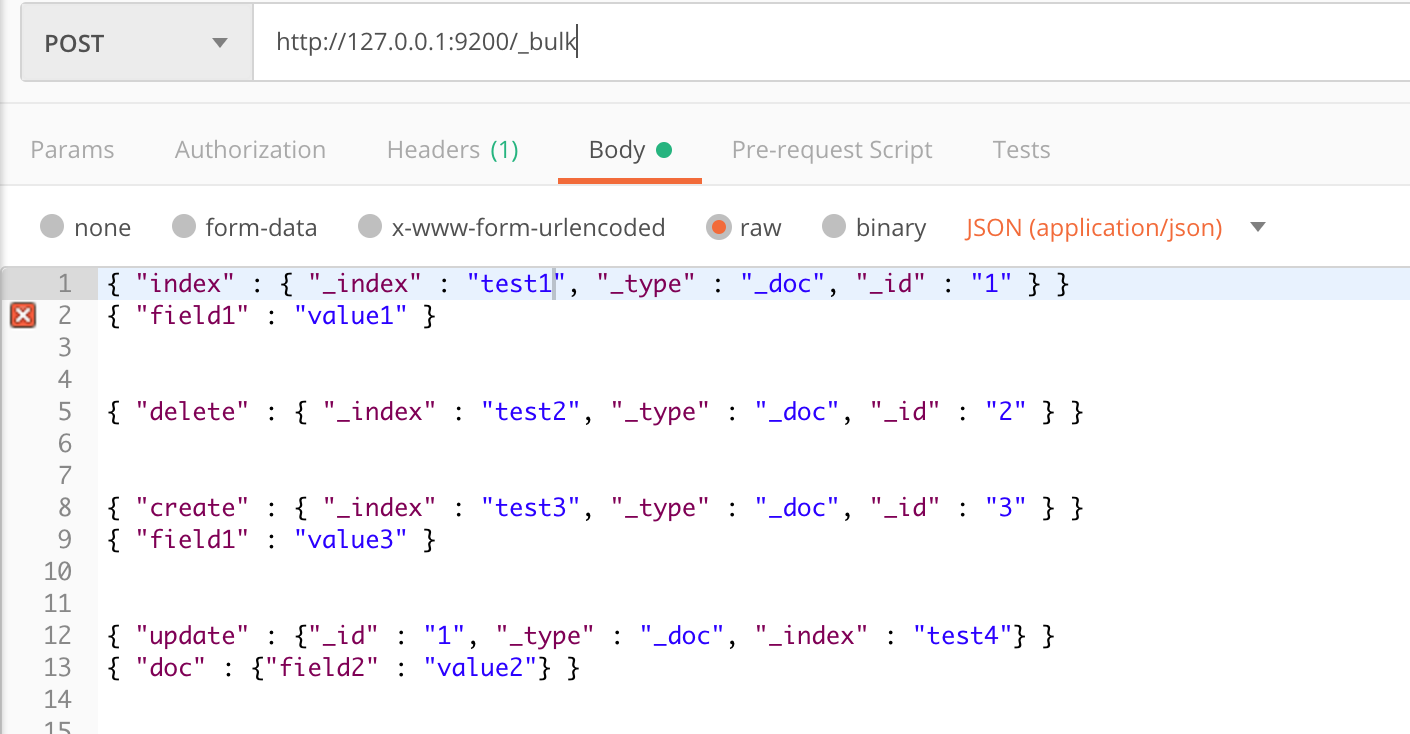This screenshot has width=1410, height=734.
Task: Click line number 12 in the gutter
Action: [x=58, y=636]
